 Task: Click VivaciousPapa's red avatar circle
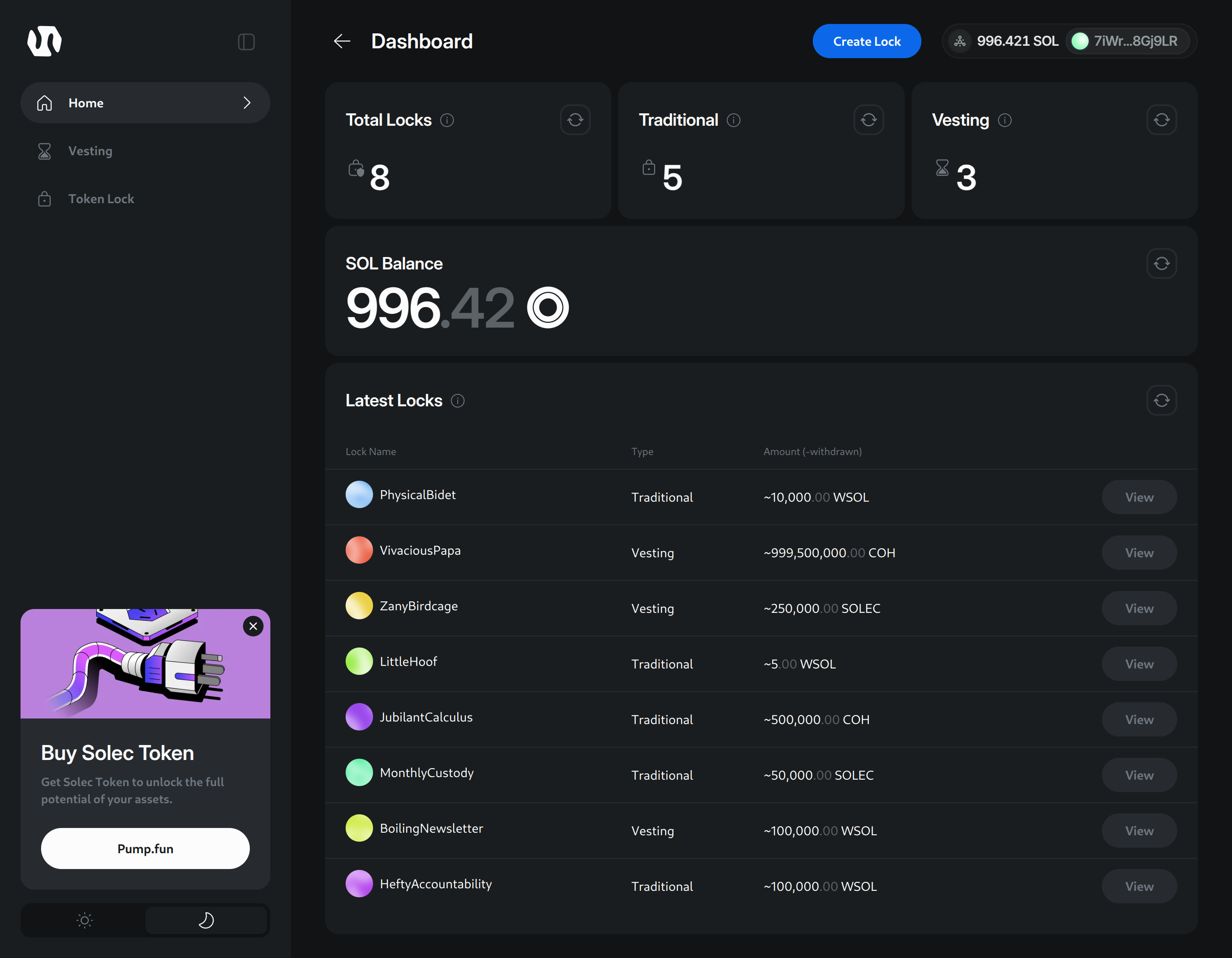point(359,550)
